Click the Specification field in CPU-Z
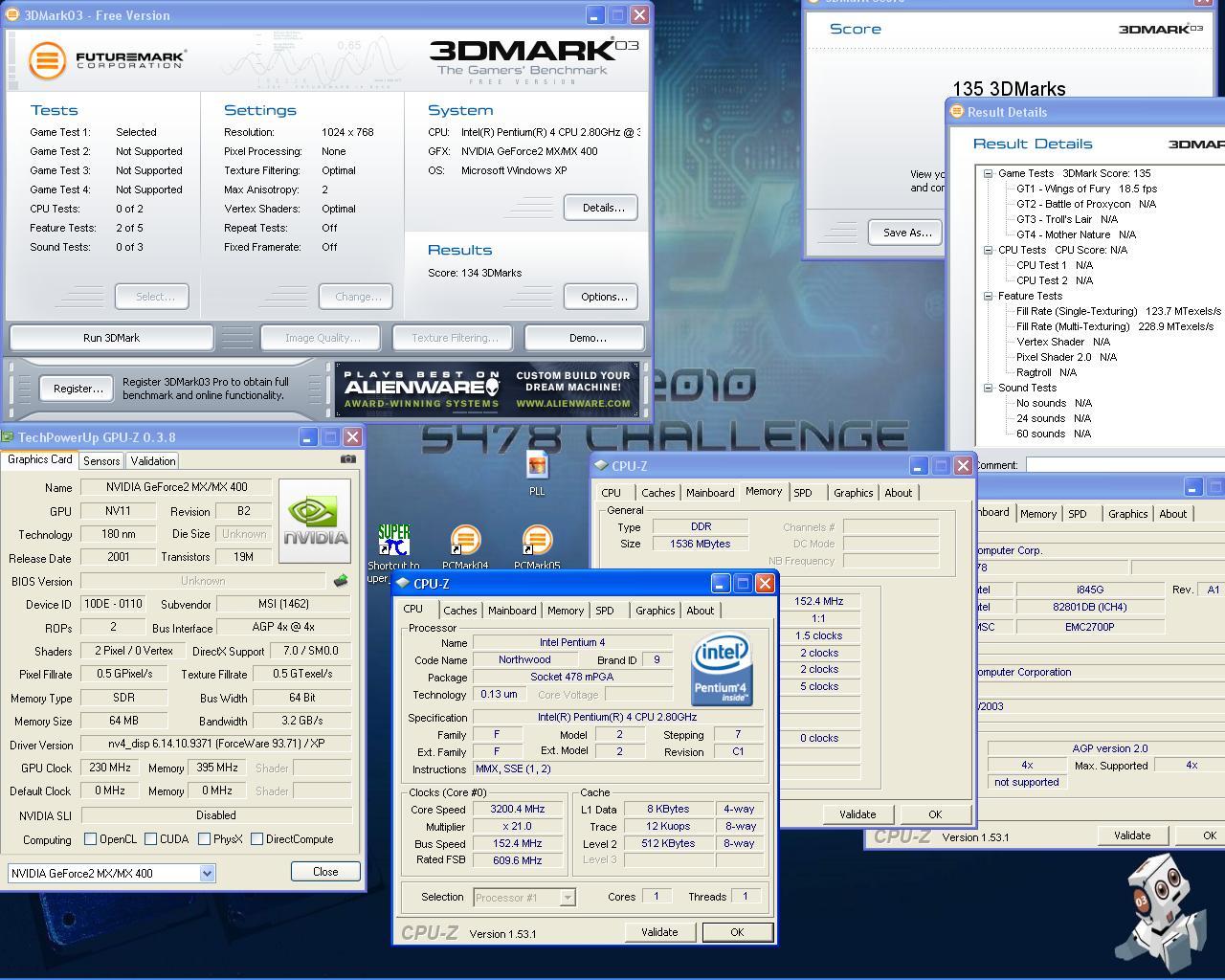This screenshot has width=1225, height=980. pos(618,717)
